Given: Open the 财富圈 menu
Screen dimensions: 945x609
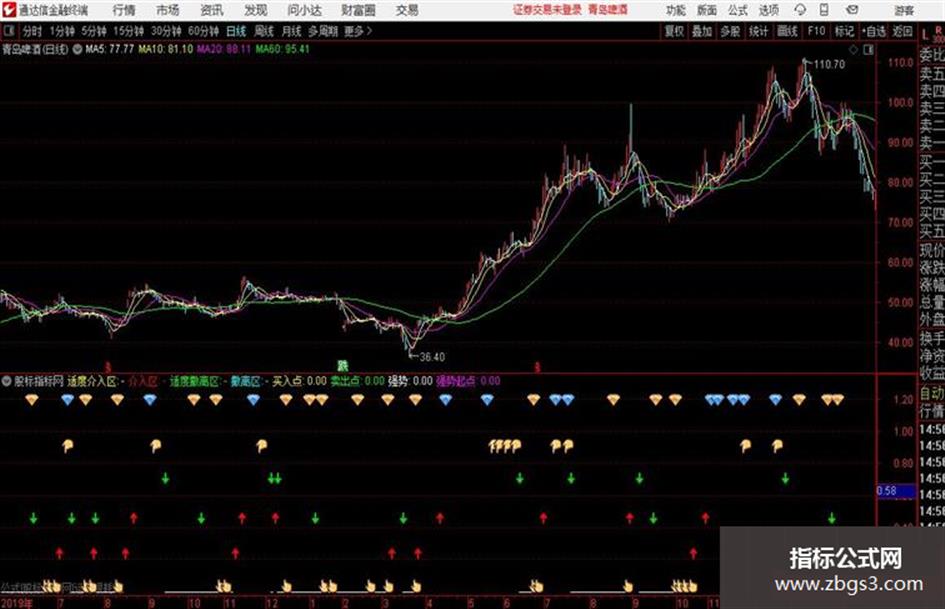Looking at the screenshot, I should click(x=358, y=10).
